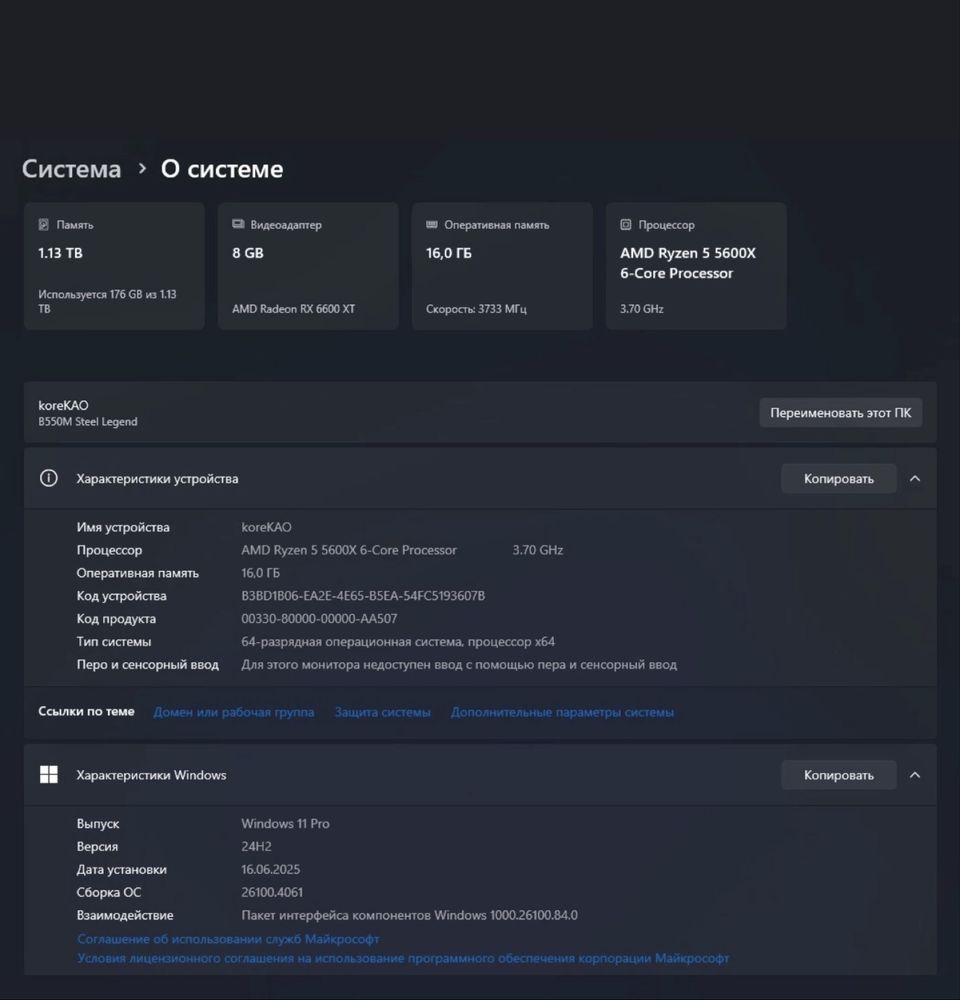
Task: Click Тип системы label
Action: click(x=114, y=642)
